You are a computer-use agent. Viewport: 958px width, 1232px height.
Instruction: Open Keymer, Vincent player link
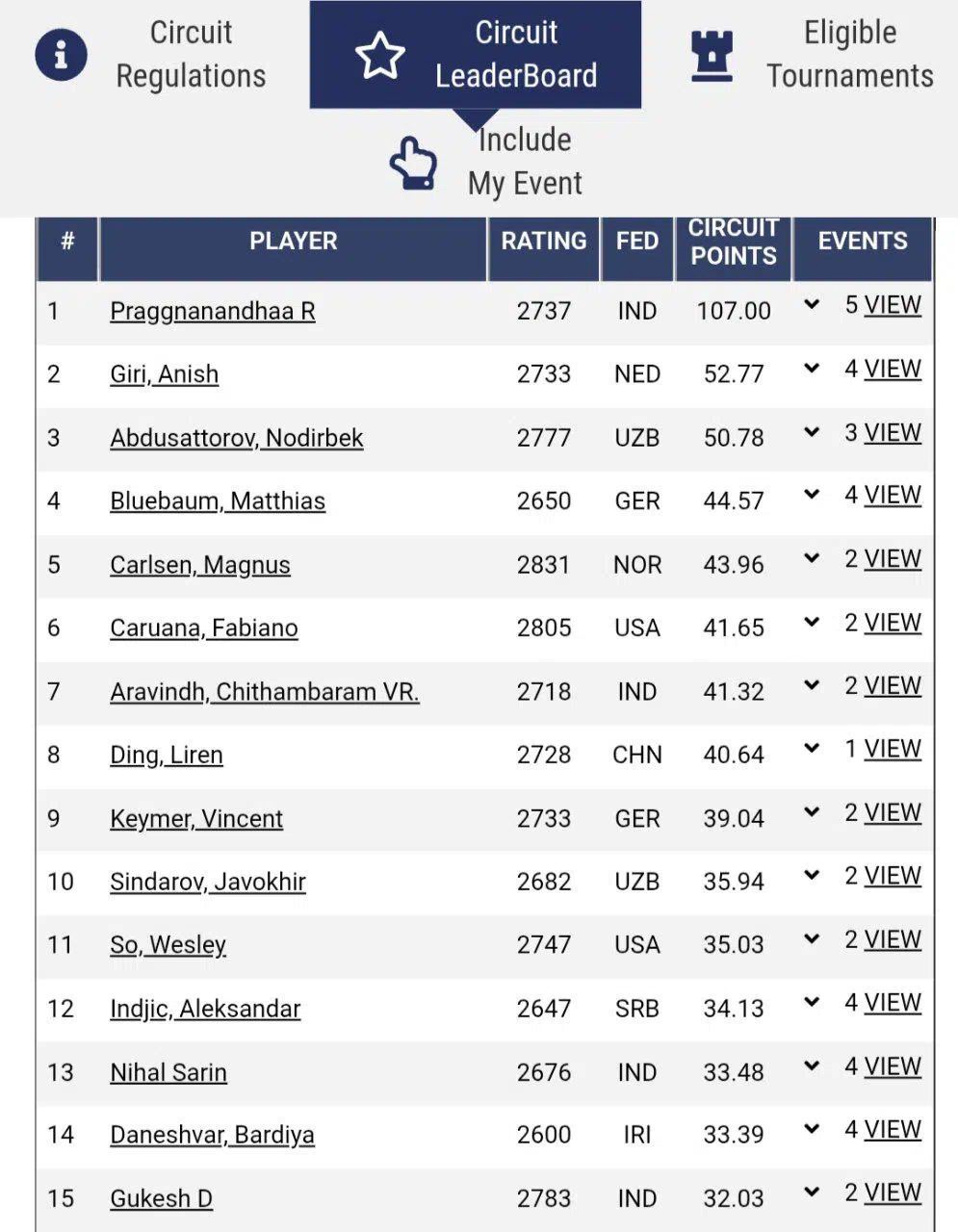click(x=196, y=818)
